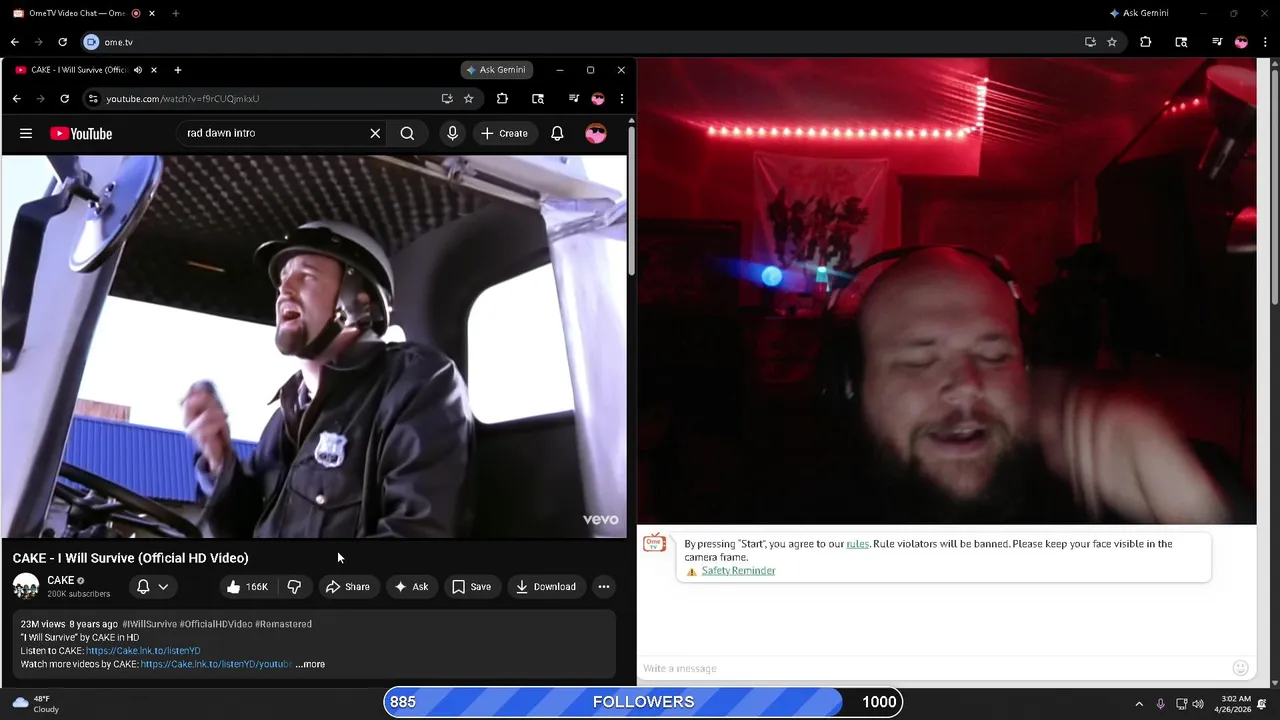Open media controls in the YouTube window
This screenshot has width=1280, height=720.
(x=573, y=99)
